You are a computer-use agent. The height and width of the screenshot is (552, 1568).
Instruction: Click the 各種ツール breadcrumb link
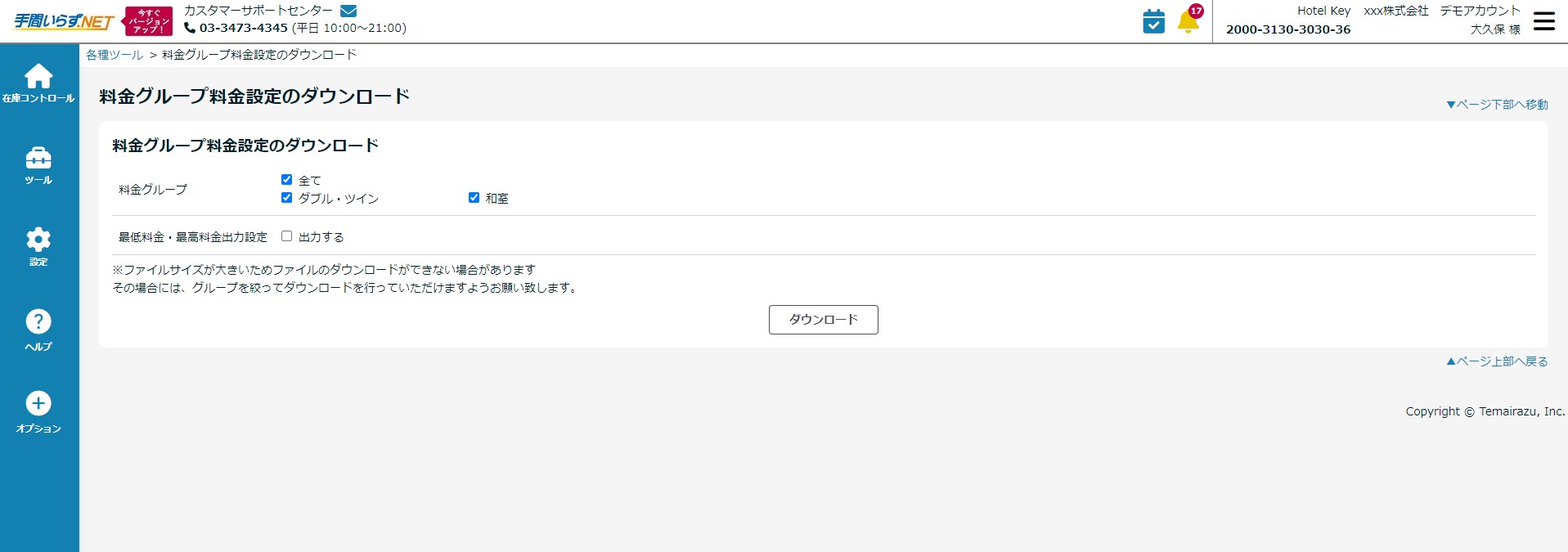(x=115, y=55)
